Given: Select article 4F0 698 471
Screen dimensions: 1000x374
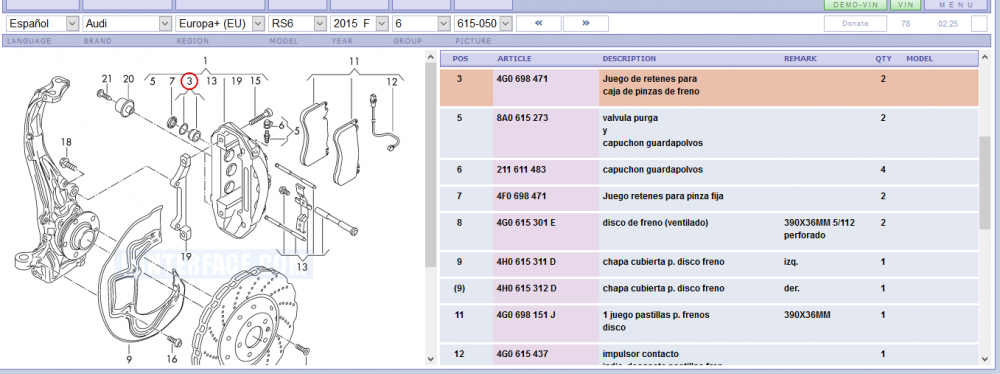Looking at the screenshot, I should (521, 196).
